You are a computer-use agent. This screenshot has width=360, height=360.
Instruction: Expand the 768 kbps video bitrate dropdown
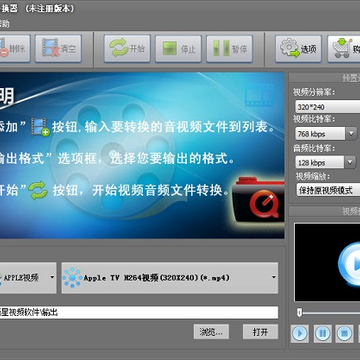pyautogui.click(x=351, y=134)
